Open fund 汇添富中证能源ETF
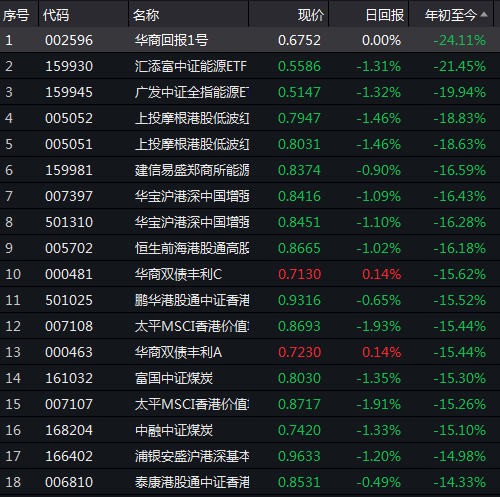 coord(191,66)
